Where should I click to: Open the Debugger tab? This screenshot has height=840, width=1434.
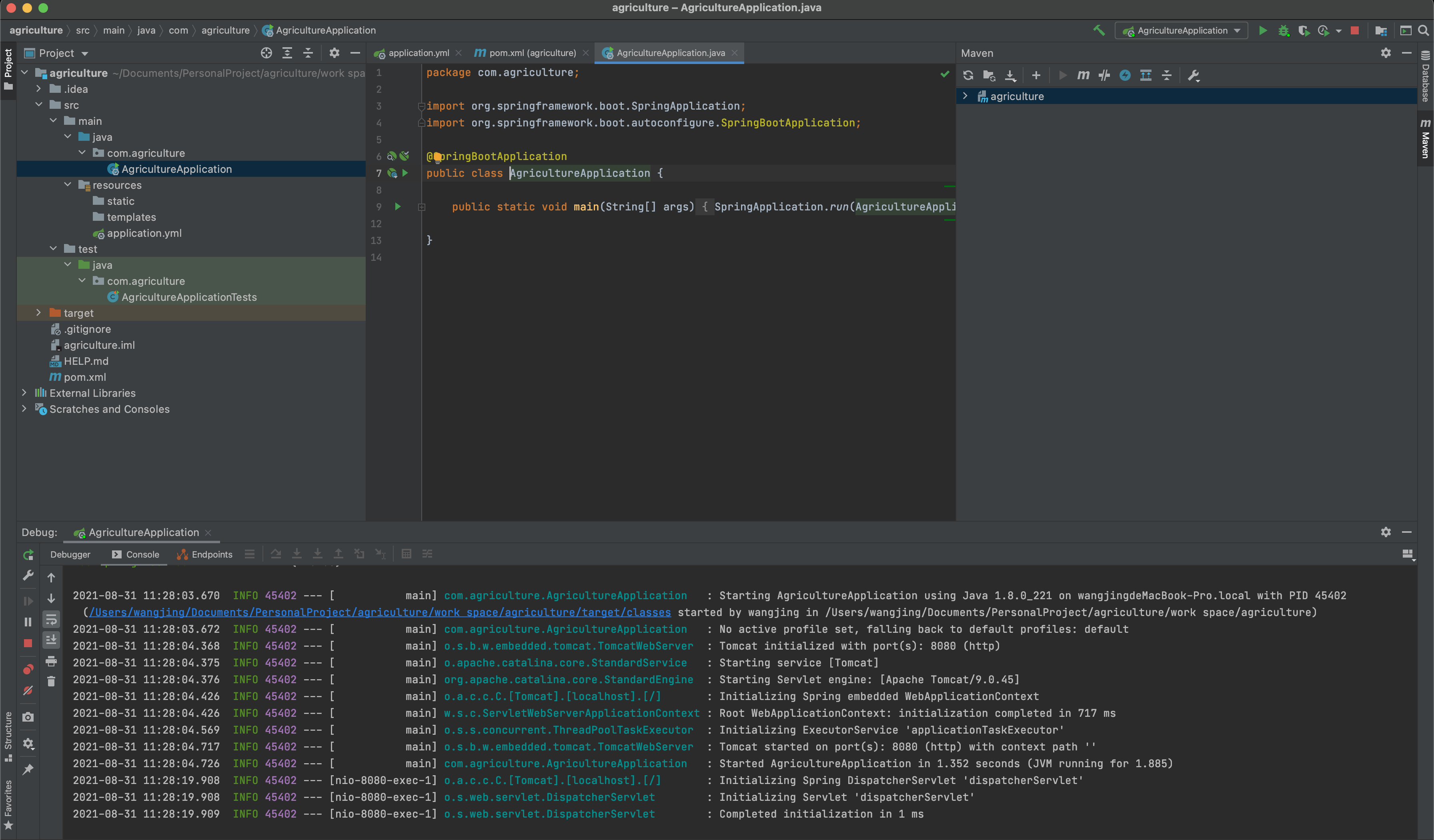[70, 554]
